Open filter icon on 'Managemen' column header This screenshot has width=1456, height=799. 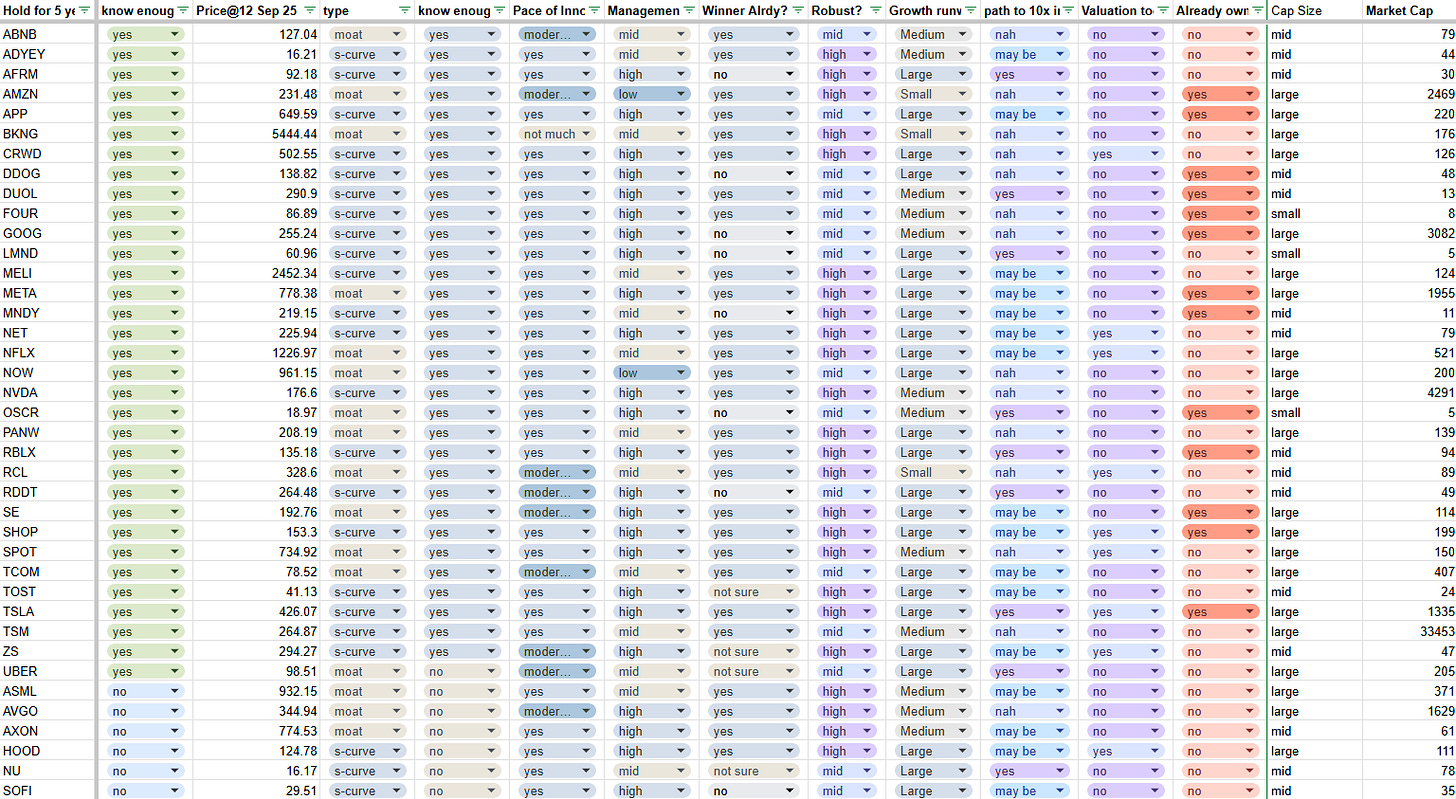click(x=689, y=10)
